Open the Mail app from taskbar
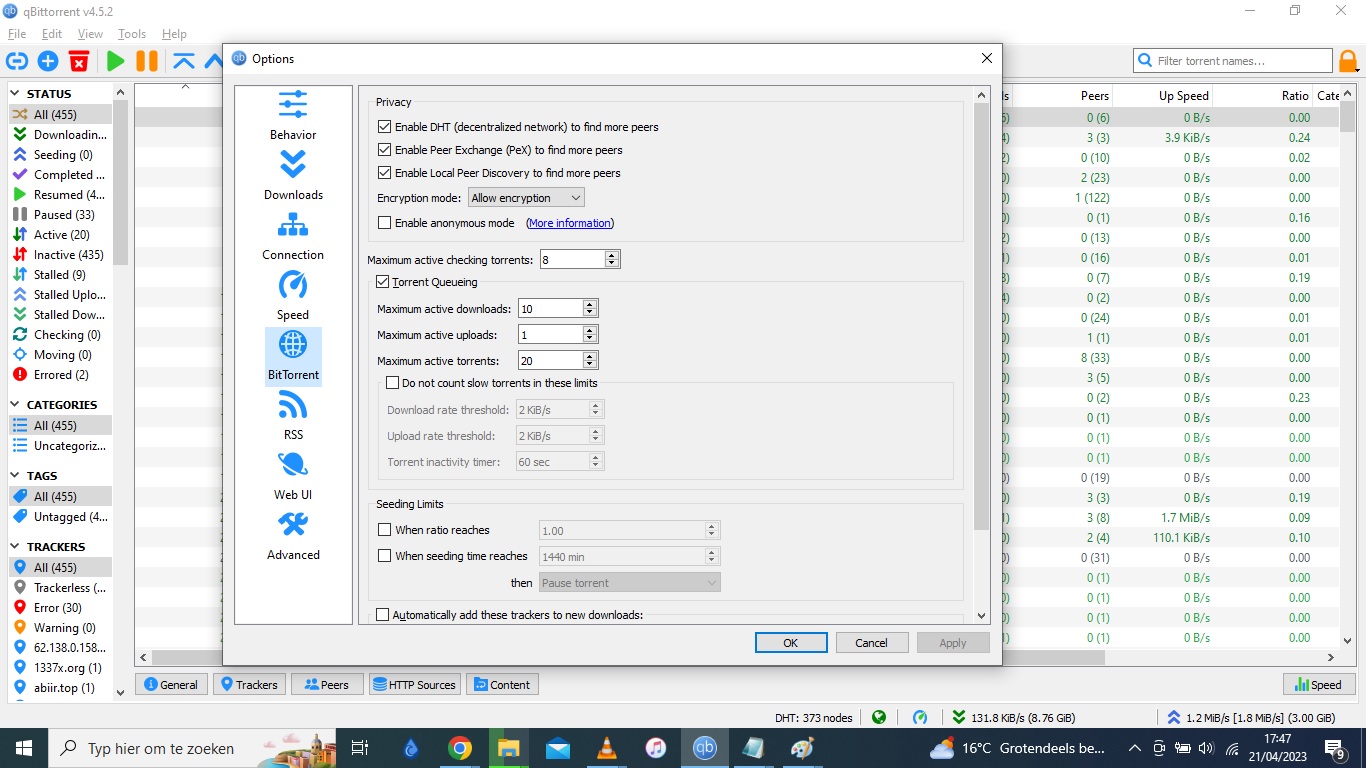 [x=558, y=748]
